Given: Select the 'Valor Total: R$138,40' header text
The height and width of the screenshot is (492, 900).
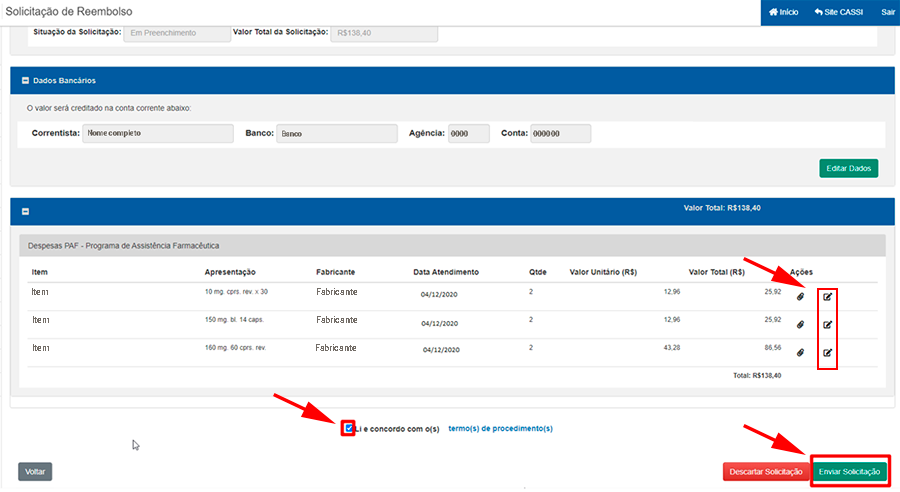Looking at the screenshot, I should tap(722, 208).
